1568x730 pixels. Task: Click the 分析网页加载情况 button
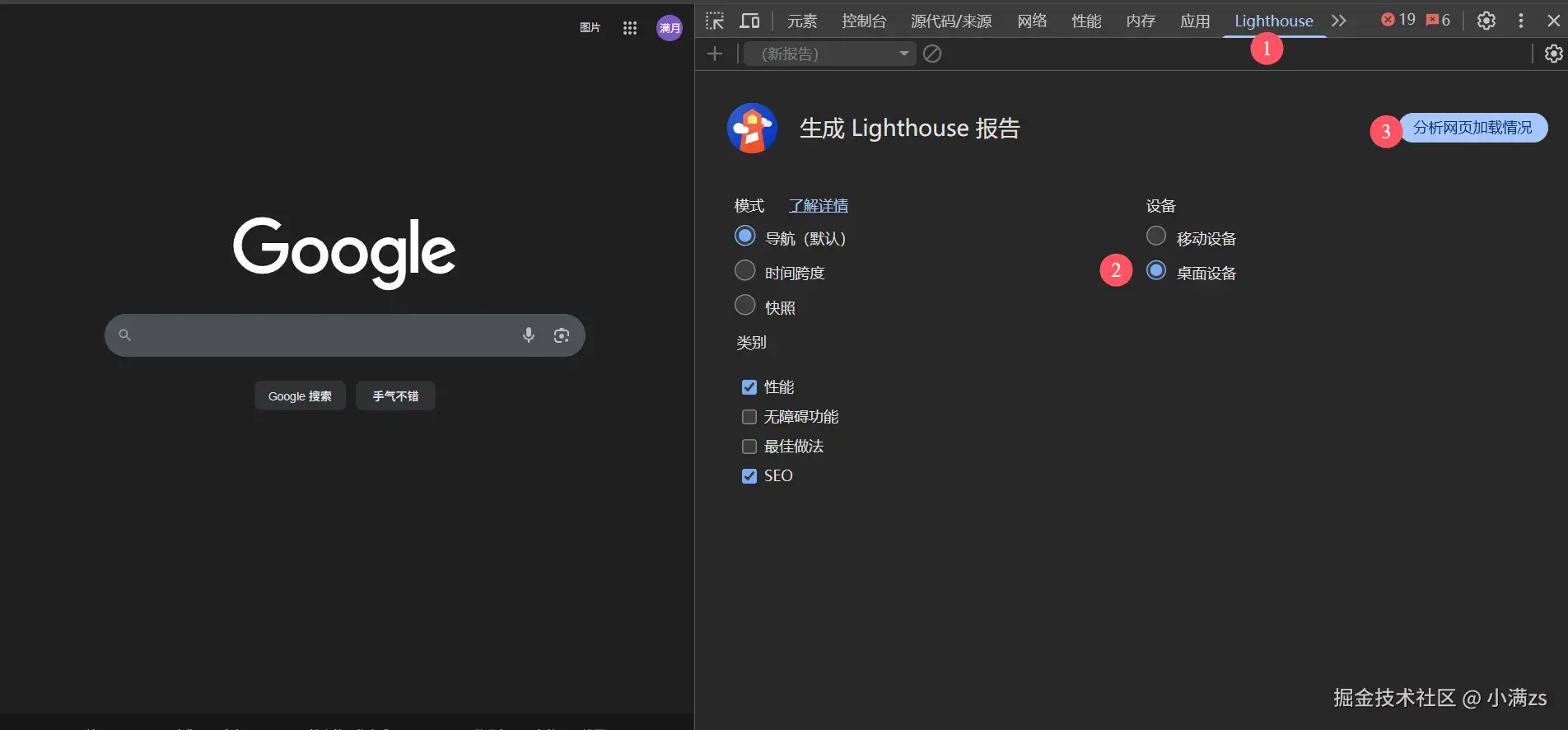point(1472,128)
